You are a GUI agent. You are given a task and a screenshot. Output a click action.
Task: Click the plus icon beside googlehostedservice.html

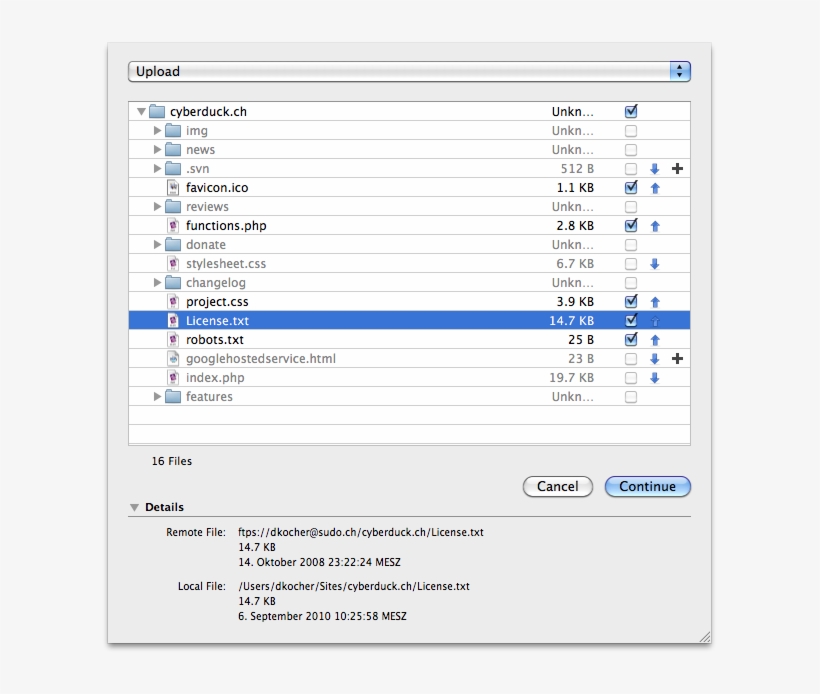point(678,358)
